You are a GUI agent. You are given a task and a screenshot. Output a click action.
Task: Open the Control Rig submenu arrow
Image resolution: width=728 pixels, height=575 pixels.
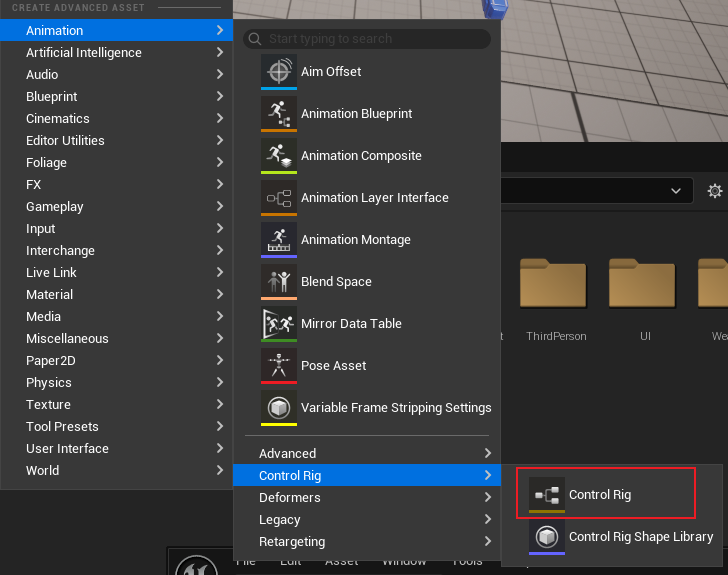pos(488,475)
